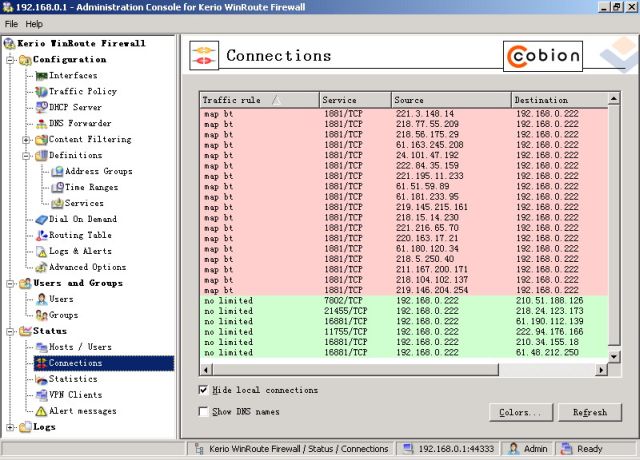Screen dimensions: 640x460
Task: Expand the Logs tree node
Action: pos(11,427)
